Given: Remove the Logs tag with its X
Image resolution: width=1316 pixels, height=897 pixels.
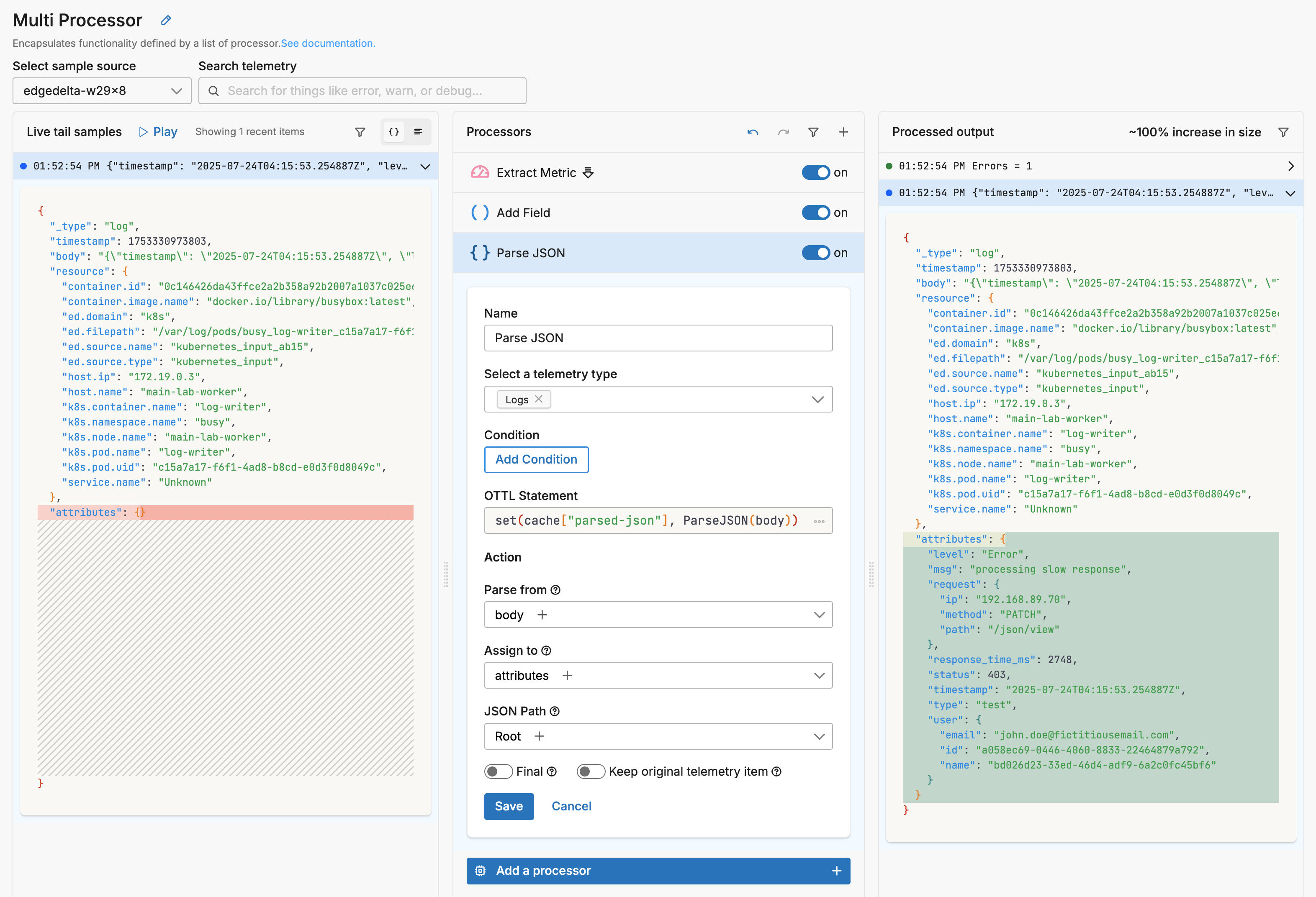Looking at the screenshot, I should click(x=539, y=399).
